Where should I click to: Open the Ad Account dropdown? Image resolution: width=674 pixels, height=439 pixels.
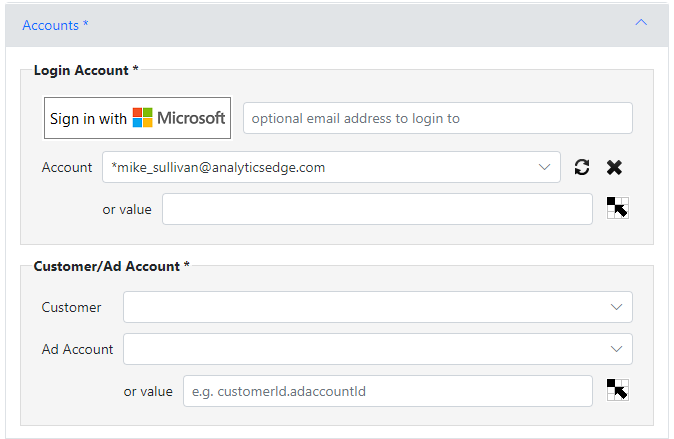coord(377,349)
